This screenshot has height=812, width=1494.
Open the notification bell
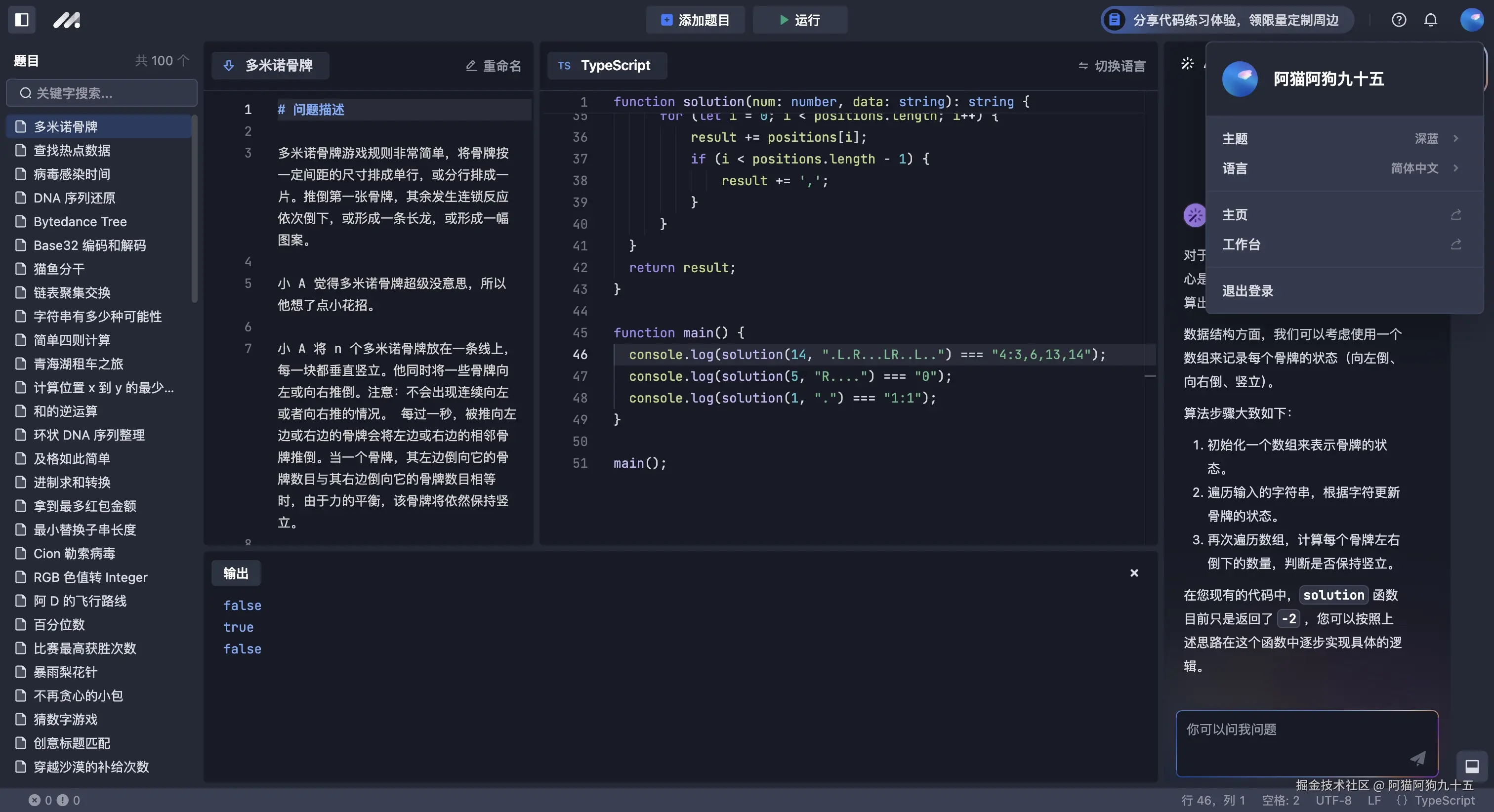1430,20
